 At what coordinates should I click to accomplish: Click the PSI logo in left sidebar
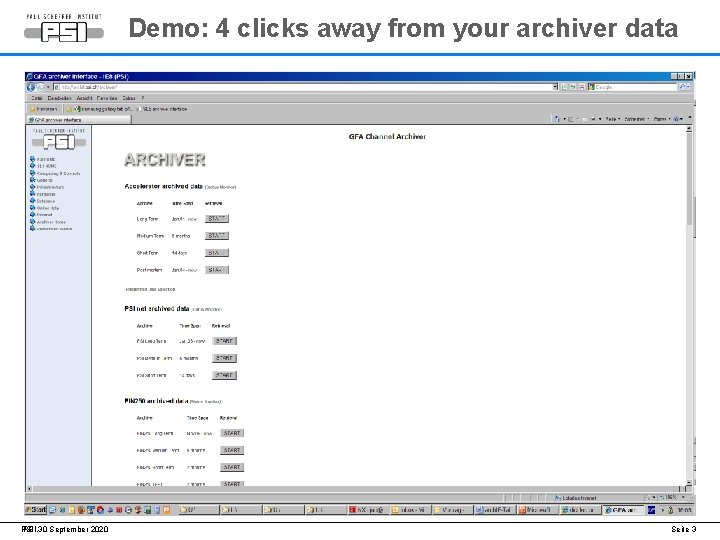(x=59, y=140)
